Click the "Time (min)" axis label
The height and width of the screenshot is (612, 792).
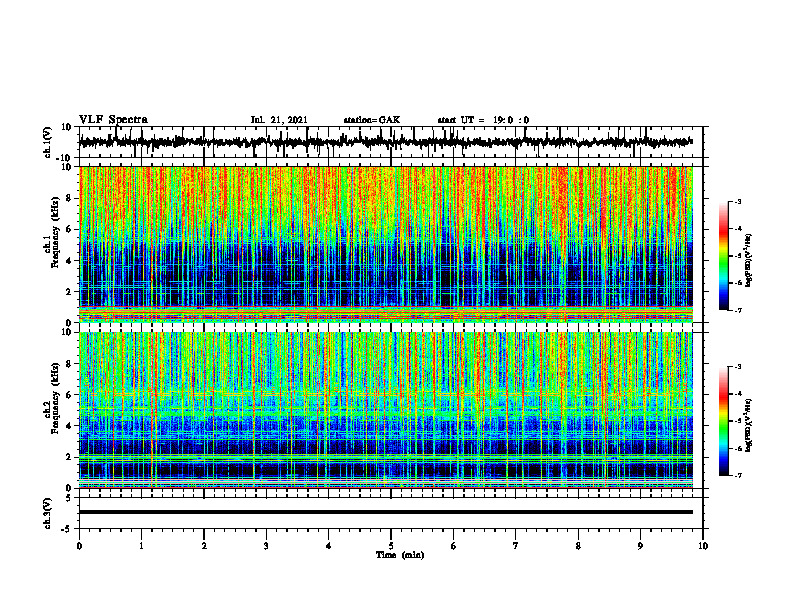click(400, 555)
